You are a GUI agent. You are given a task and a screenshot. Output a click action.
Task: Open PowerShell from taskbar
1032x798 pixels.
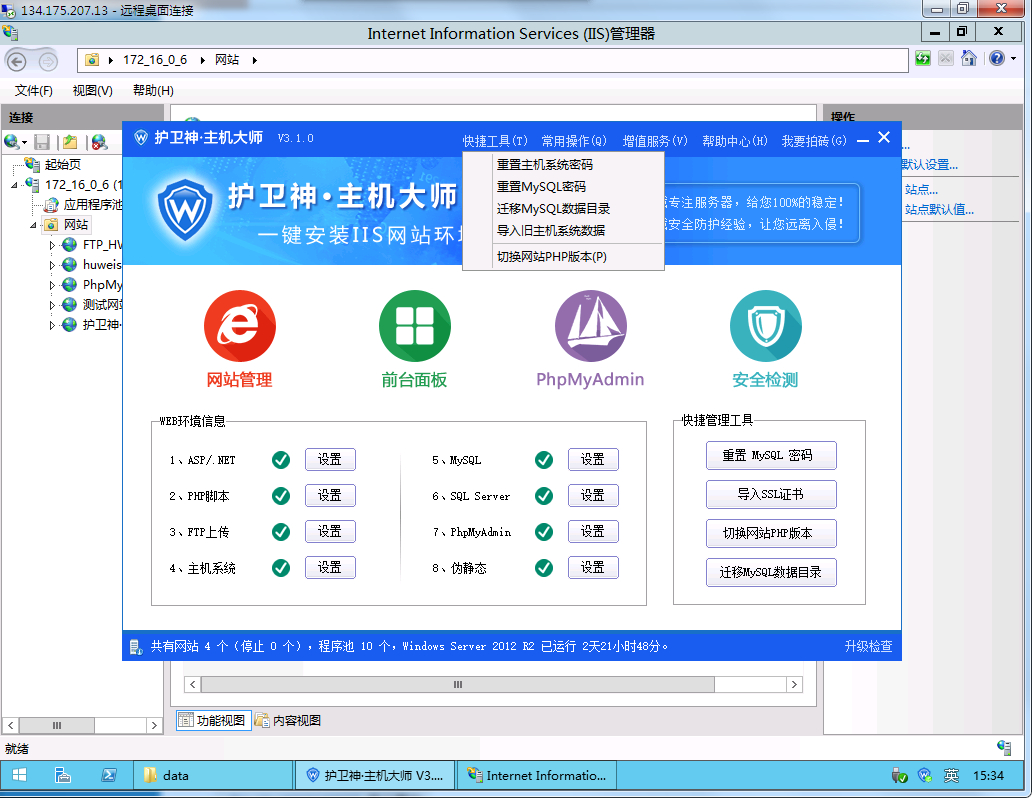coord(109,775)
